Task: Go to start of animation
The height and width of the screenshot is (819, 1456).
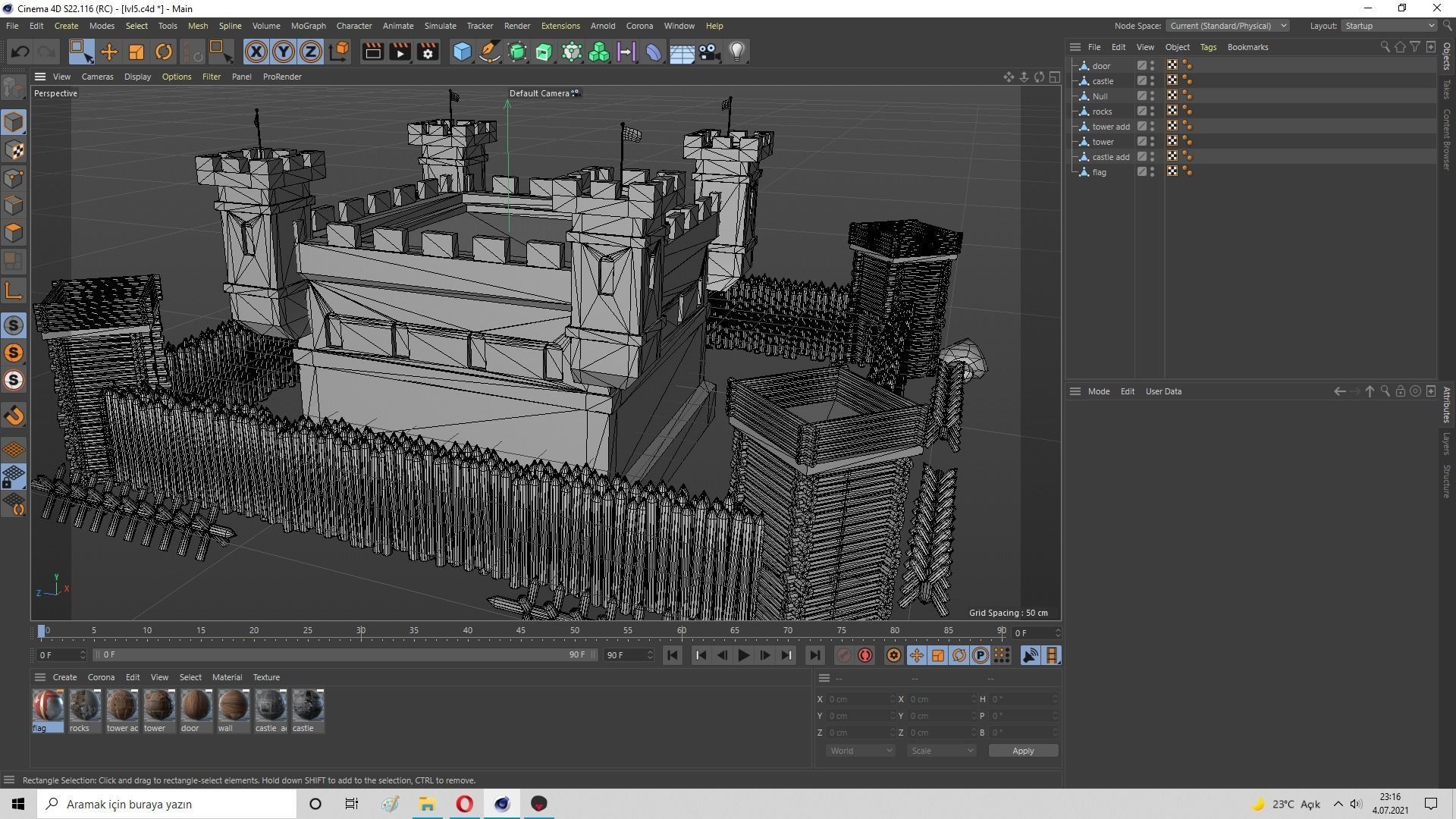Action: pos(672,655)
